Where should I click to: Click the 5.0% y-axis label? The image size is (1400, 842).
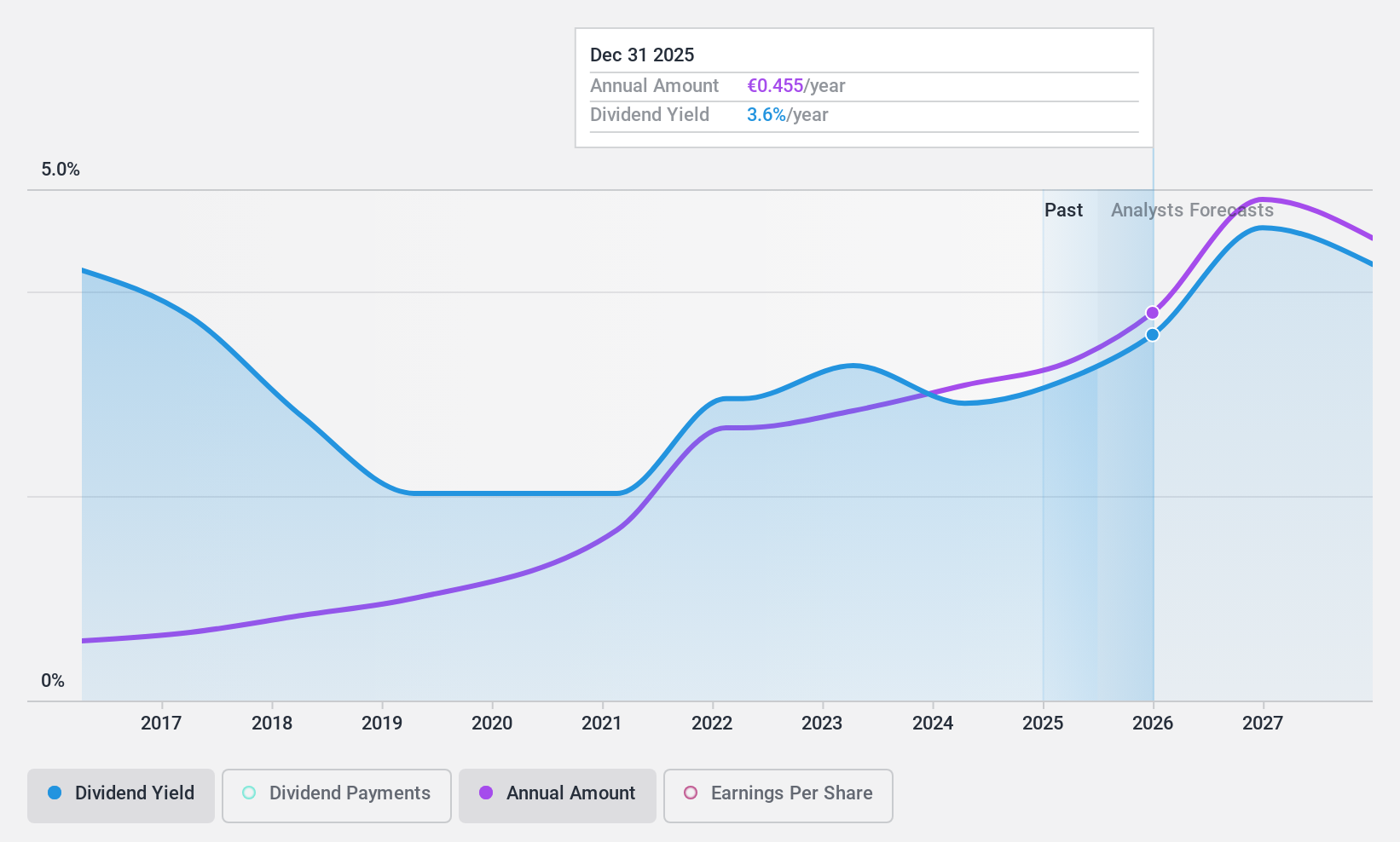click(61, 170)
